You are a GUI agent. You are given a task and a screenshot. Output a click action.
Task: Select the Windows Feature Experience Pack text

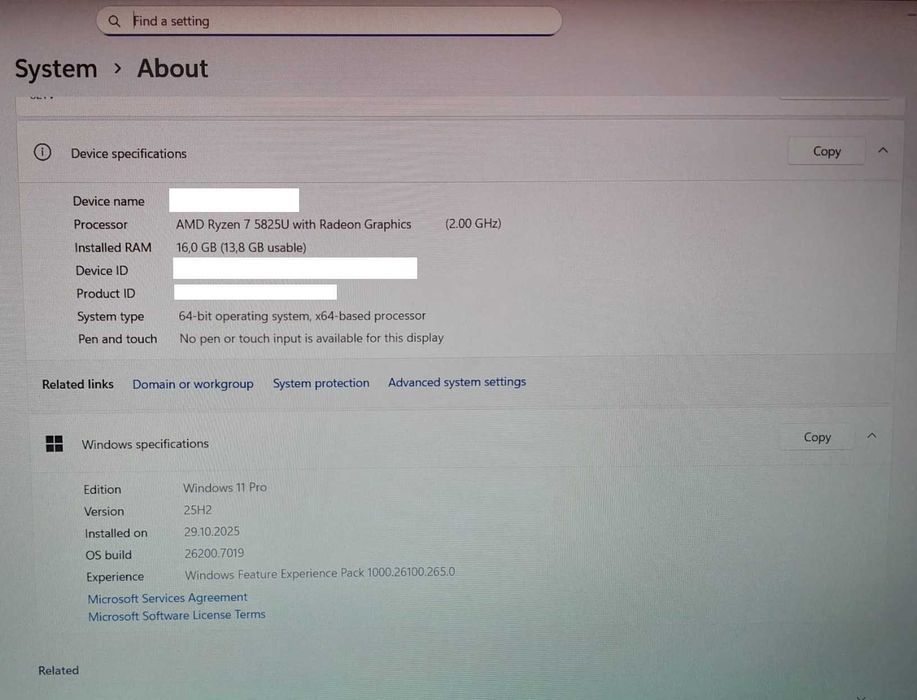pyautogui.click(x=320, y=573)
